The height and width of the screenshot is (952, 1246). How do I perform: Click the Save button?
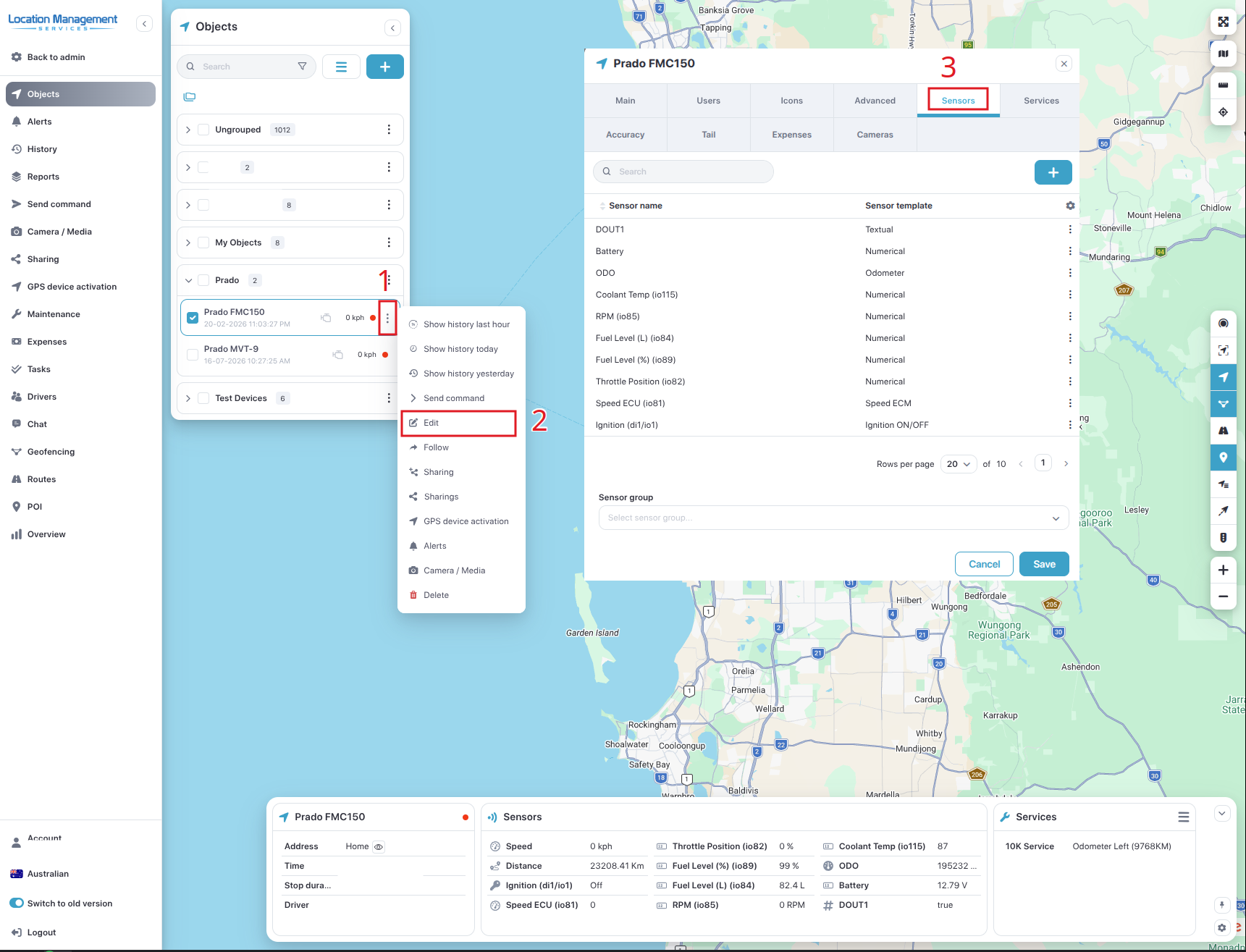[1044, 564]
